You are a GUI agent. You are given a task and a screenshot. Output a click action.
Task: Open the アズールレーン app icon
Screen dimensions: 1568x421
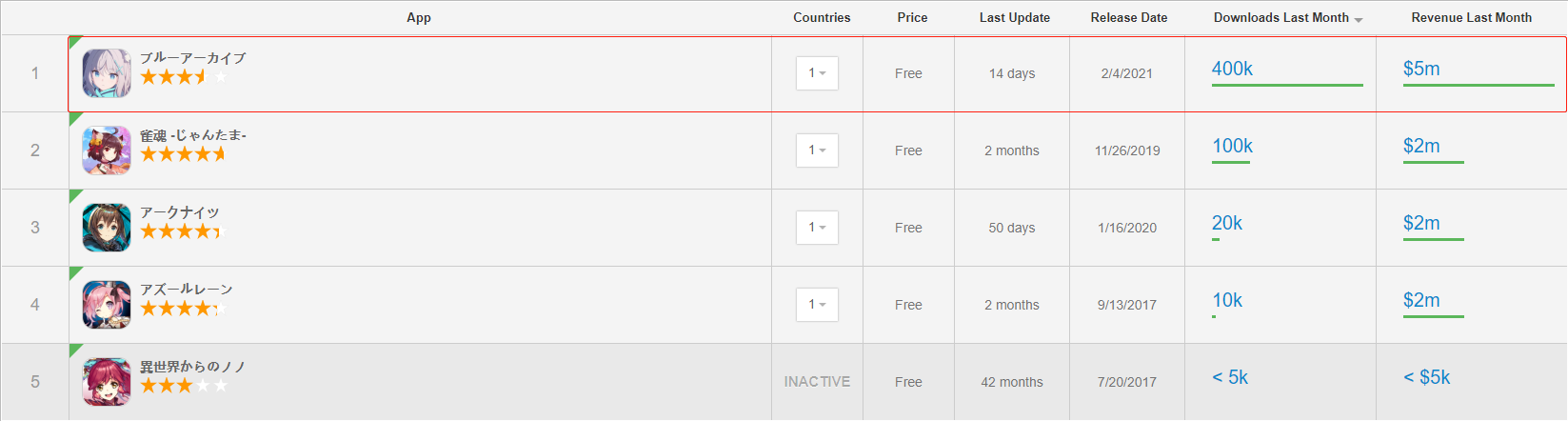[x=107, y=305]
